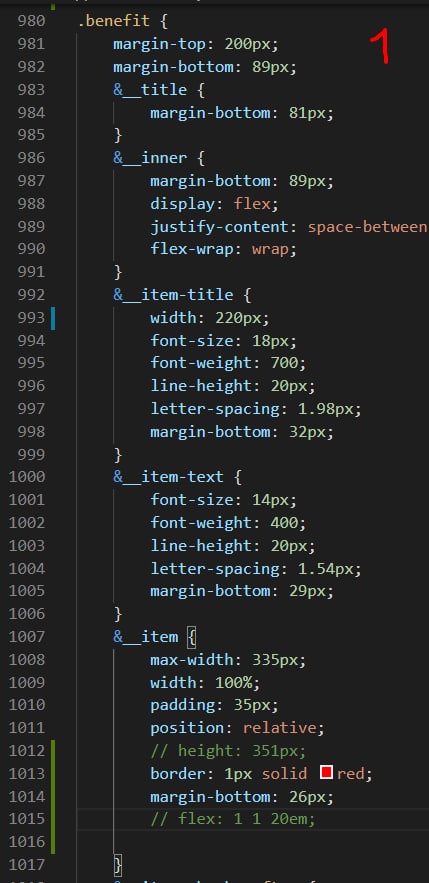The height and width of the screenshot is (883, 429).
Task: Click line number 1007
Action: click(27, 637)
